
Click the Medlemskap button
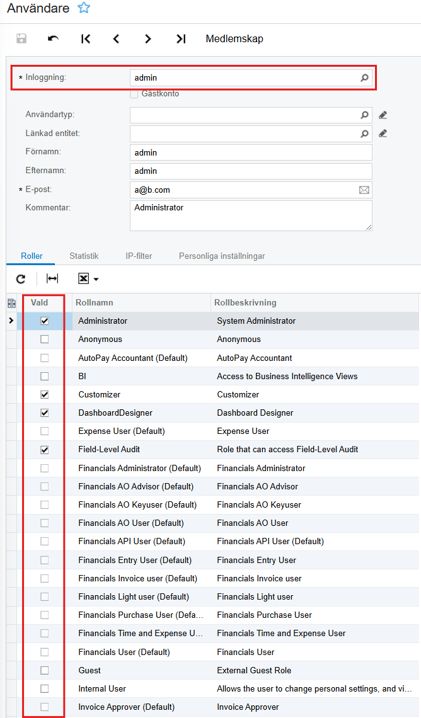pos(234,39)
